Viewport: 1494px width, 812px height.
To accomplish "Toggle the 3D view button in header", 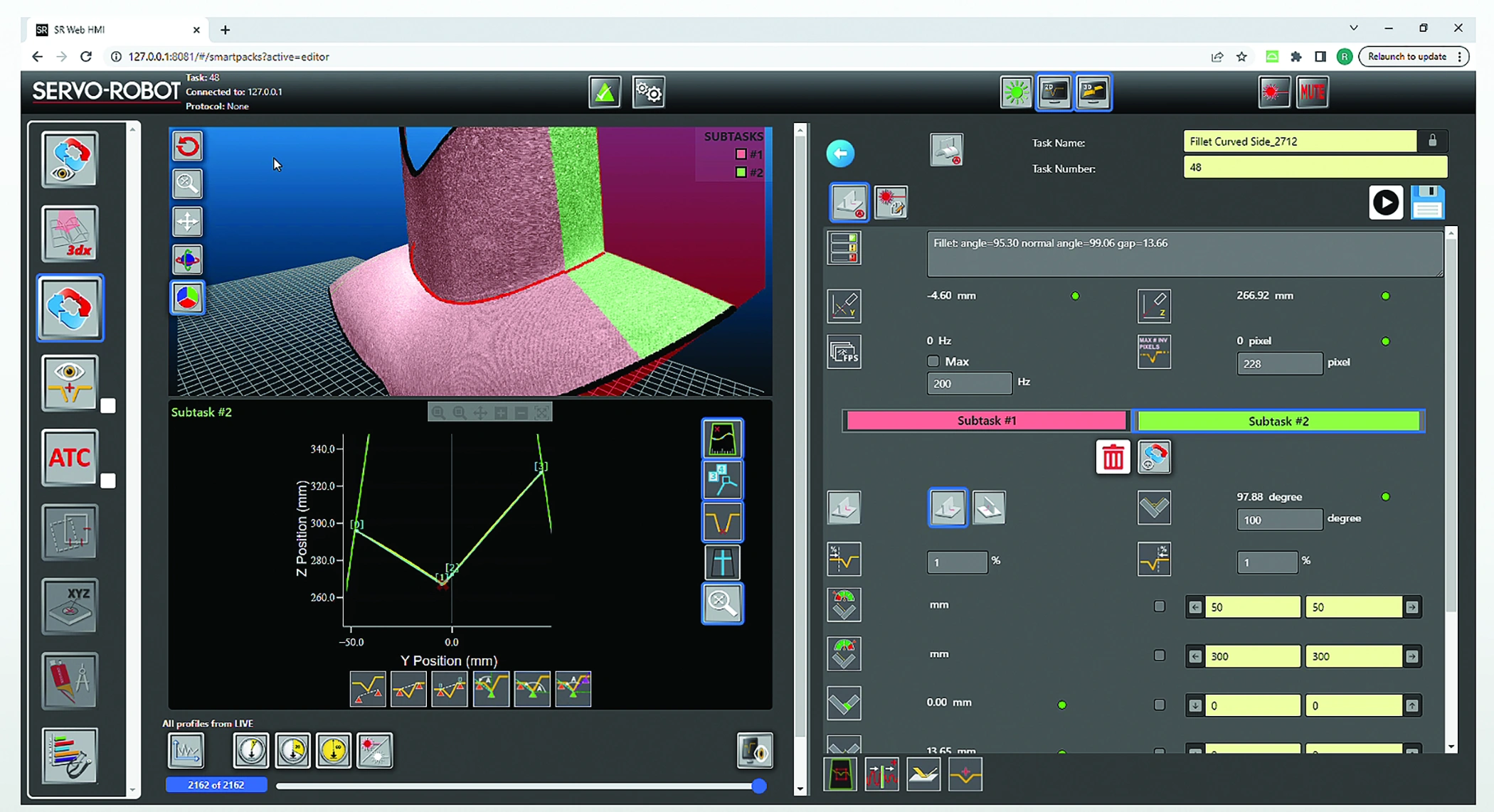I will click(x=1093, y=92).
